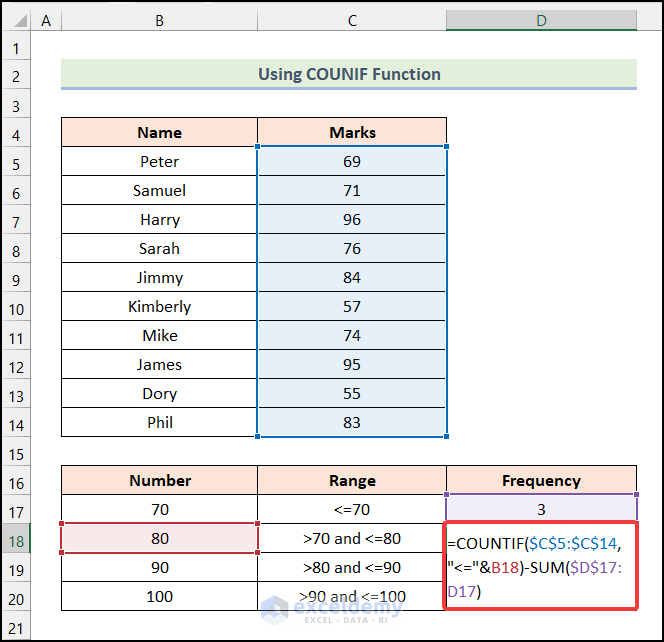Select Phil's marks cell showing 83
Screen dimensions: 664x642
(x=352, y=423)
